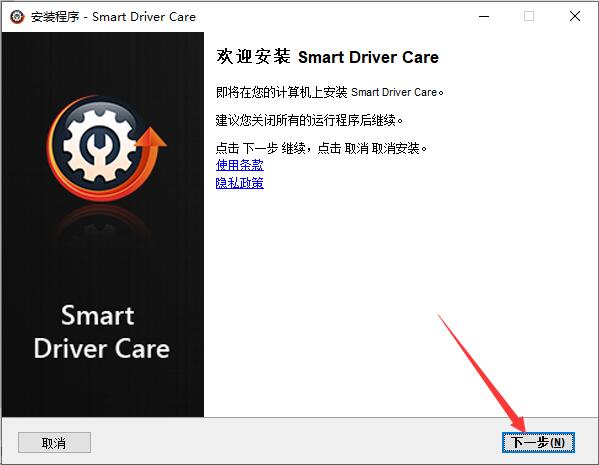Minimize the installer window

(x=484, y=16)
